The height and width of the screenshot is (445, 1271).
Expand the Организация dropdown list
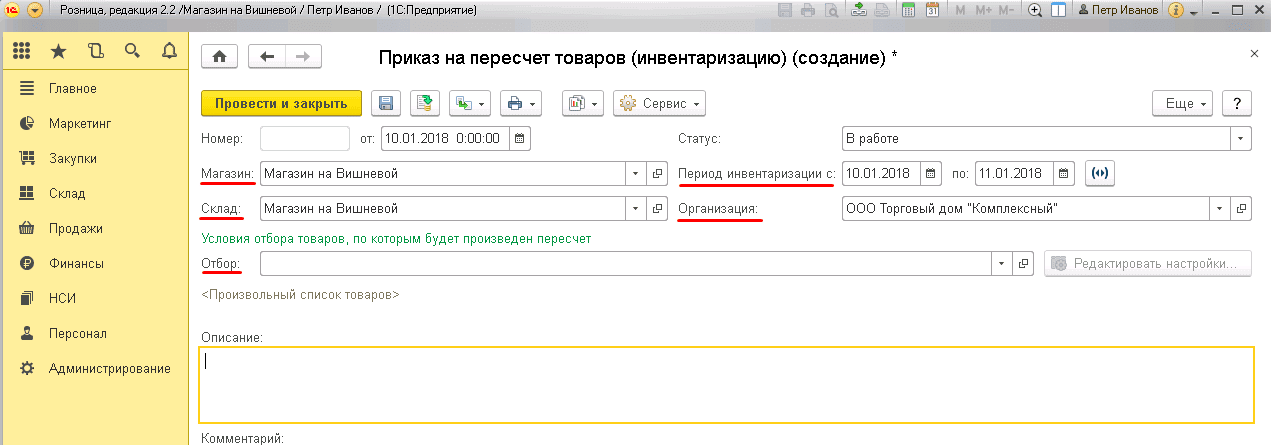tap(1219, 209)
